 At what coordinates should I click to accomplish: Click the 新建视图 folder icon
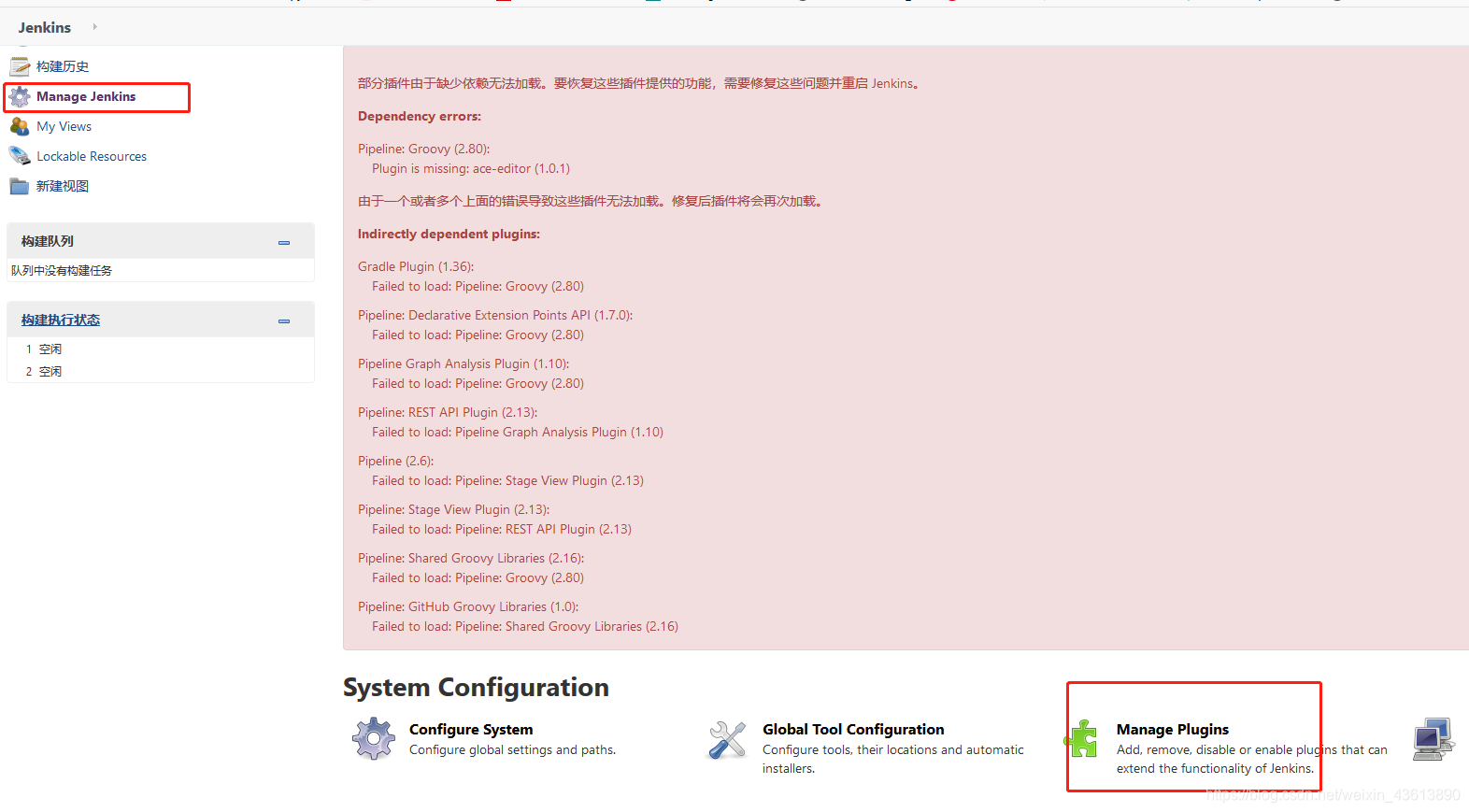[x=20, y=186]
